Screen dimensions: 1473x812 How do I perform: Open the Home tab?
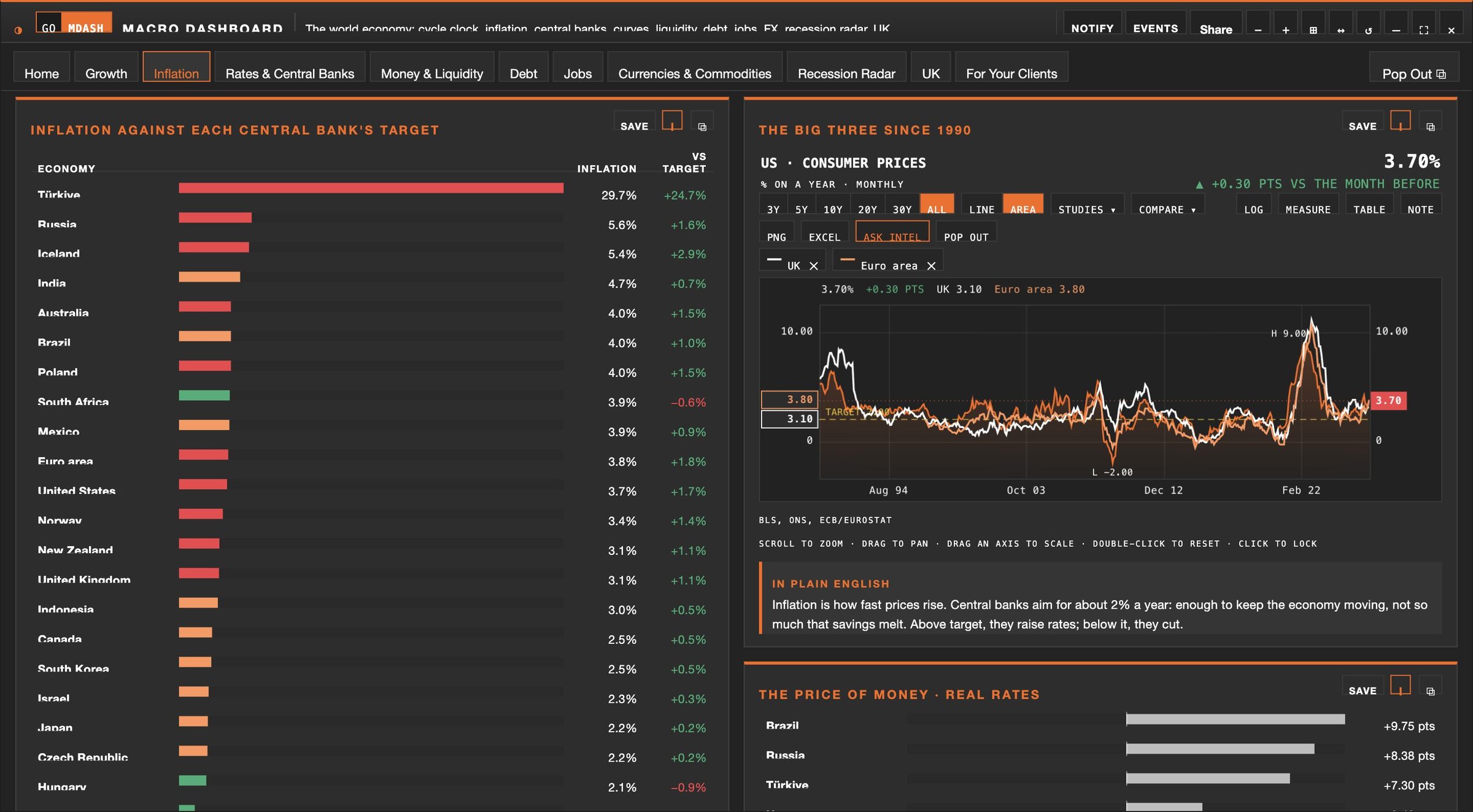point(42,68)
